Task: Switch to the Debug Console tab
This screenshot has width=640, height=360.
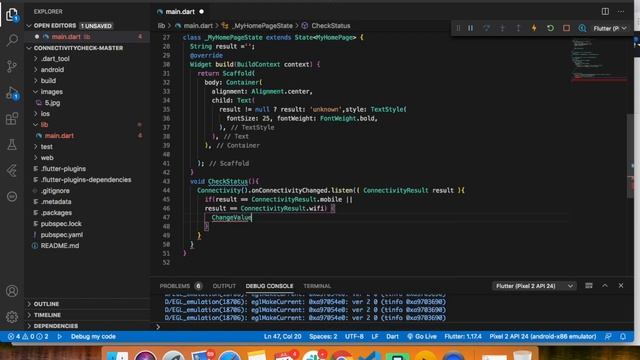Action: [x=269, y=286]
